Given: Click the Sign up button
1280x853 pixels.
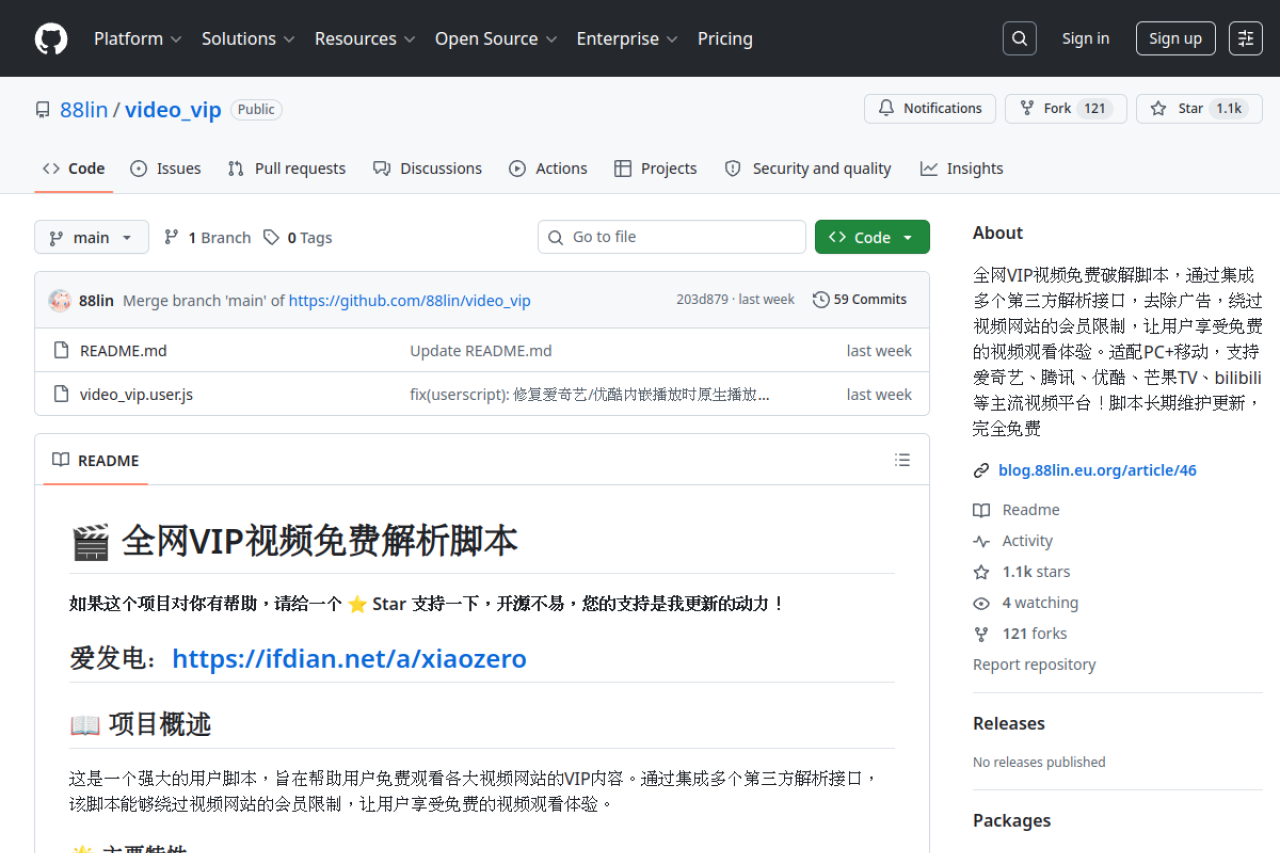Looking at the screenshot, I should coord(1175,38).
